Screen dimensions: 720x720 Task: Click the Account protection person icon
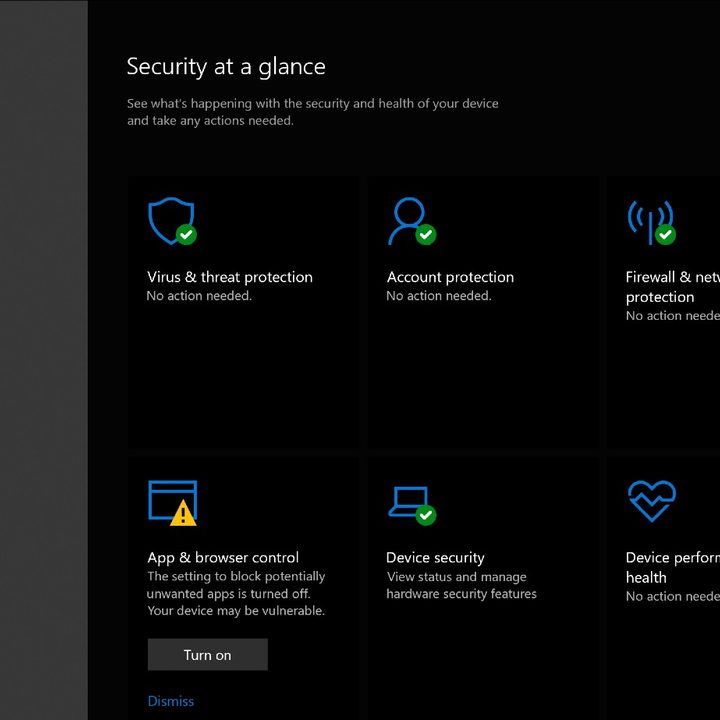[412, 221]
